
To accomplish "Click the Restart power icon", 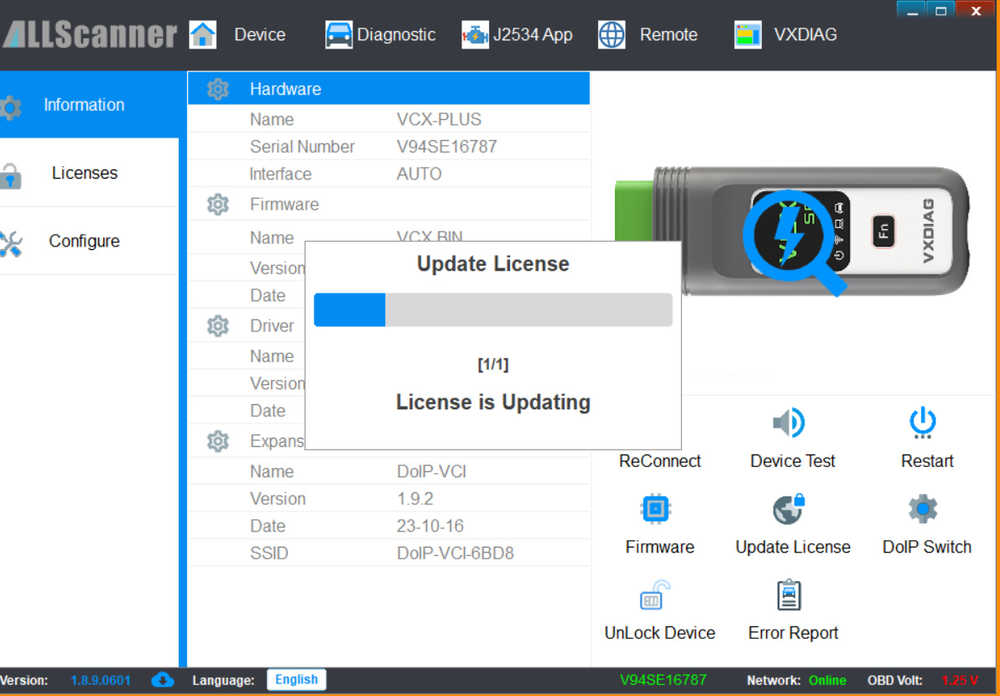I will point(923,422).
